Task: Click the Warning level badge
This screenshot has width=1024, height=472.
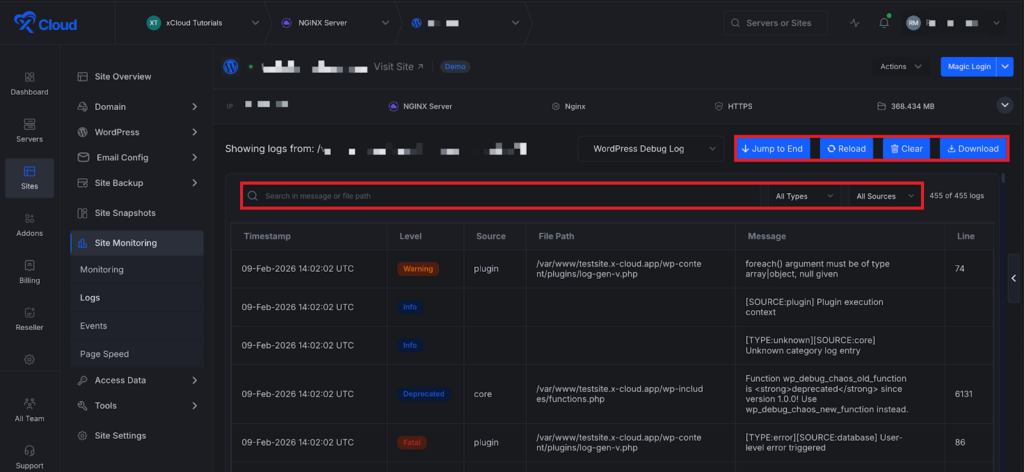Action: tap(418, 268)
